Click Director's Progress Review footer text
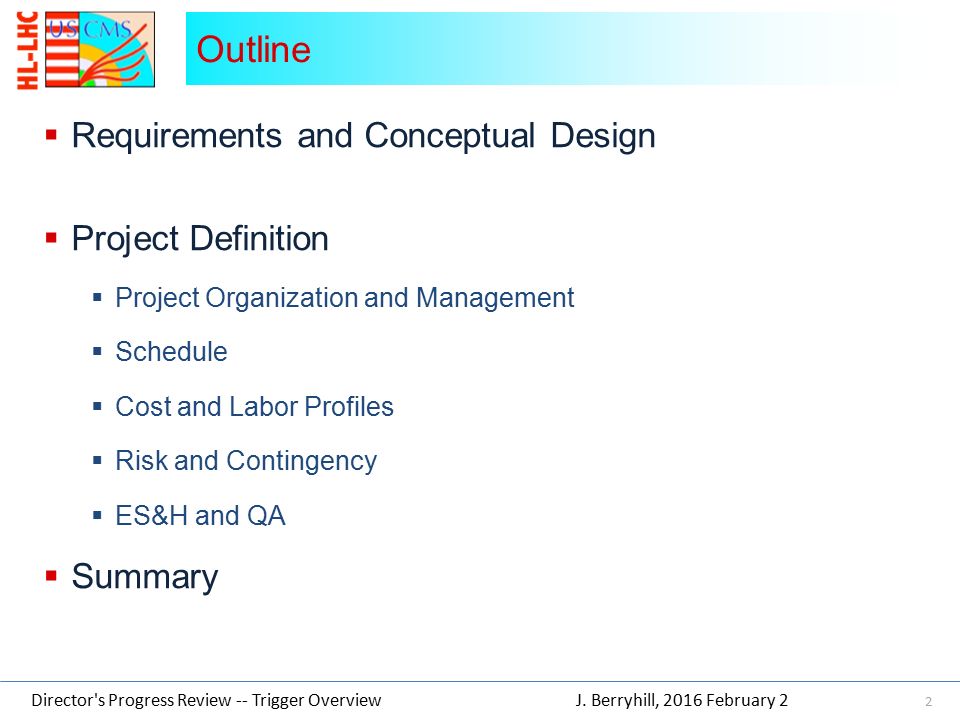Image resolution: width=960 pixels, height=720 pixels. point(206,700)
